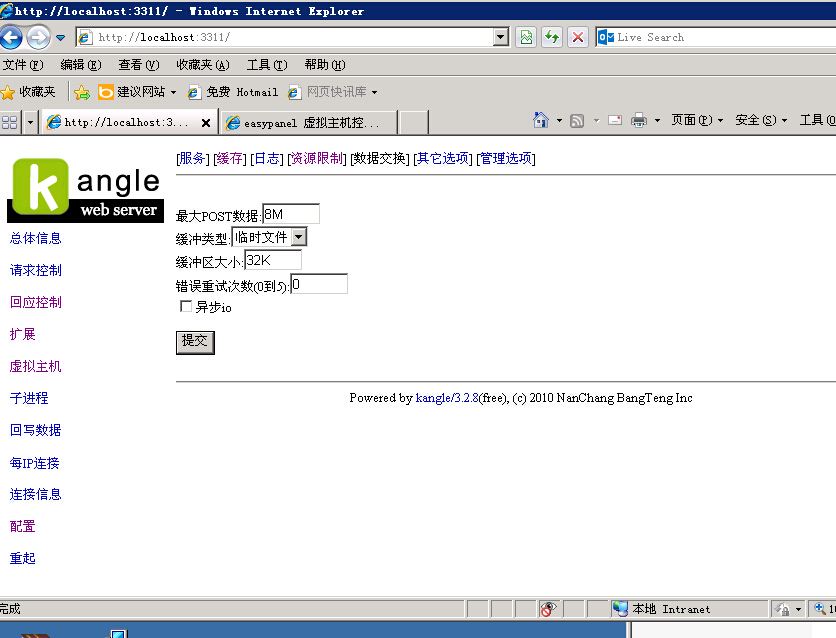This screenshot has height=638, width=836.
Task: Click the Print icon
Action: click(639, 120)
